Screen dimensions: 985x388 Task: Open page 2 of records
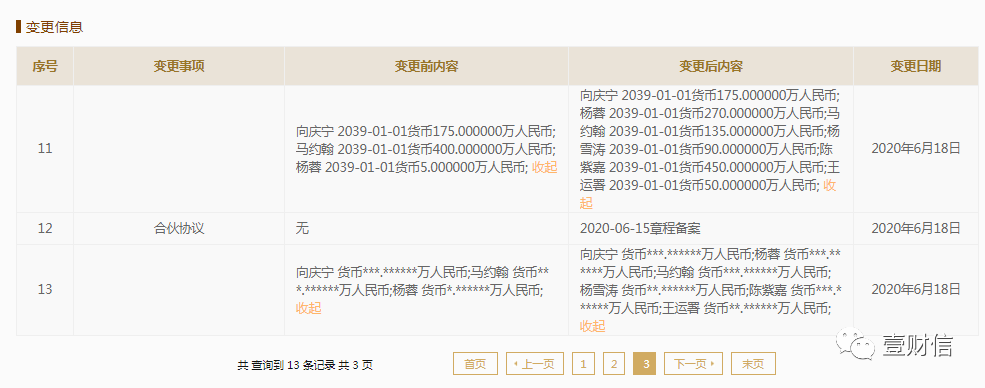(x=614, y=364)
